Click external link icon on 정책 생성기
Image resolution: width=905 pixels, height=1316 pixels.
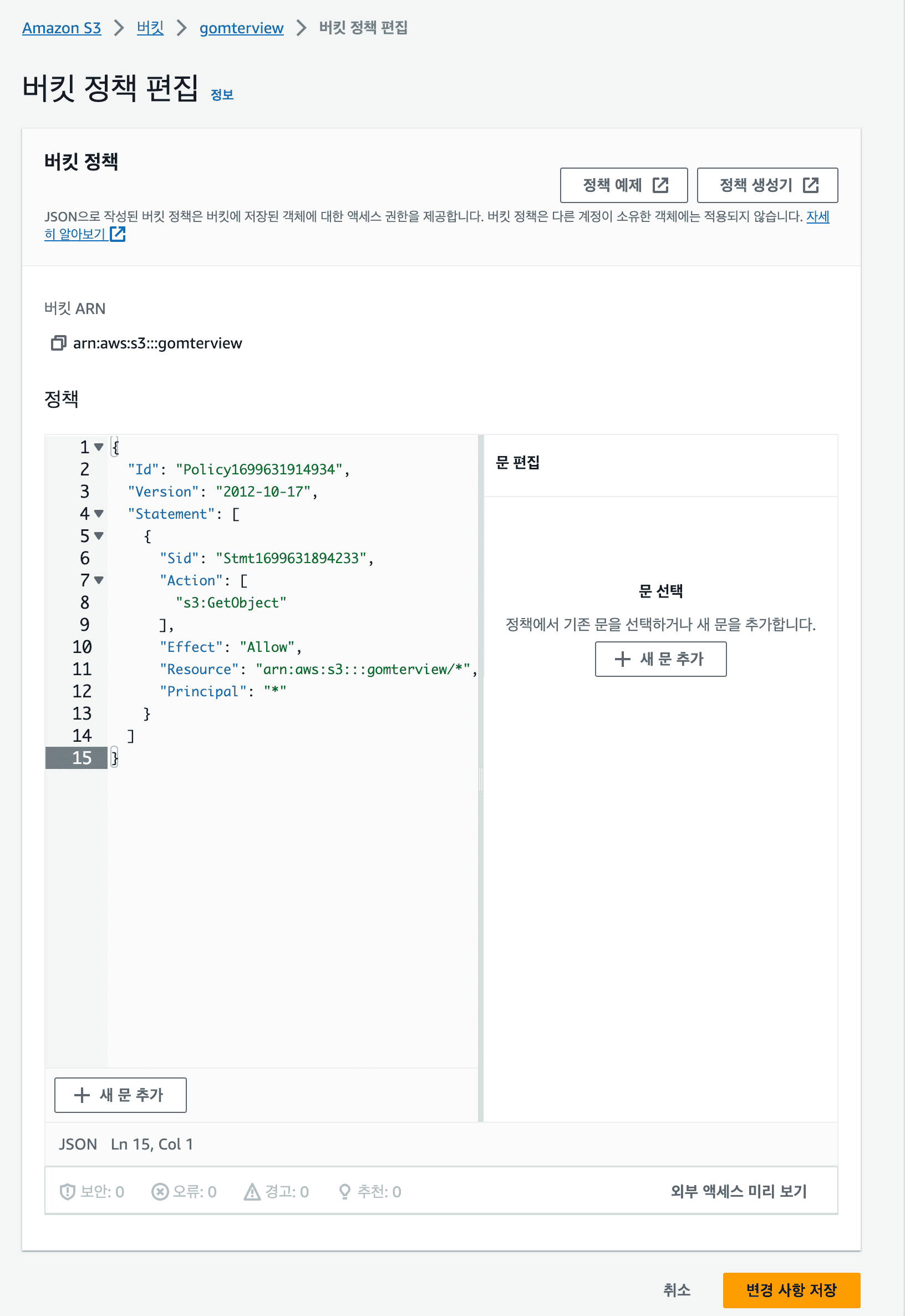click(x=811, y=185)
